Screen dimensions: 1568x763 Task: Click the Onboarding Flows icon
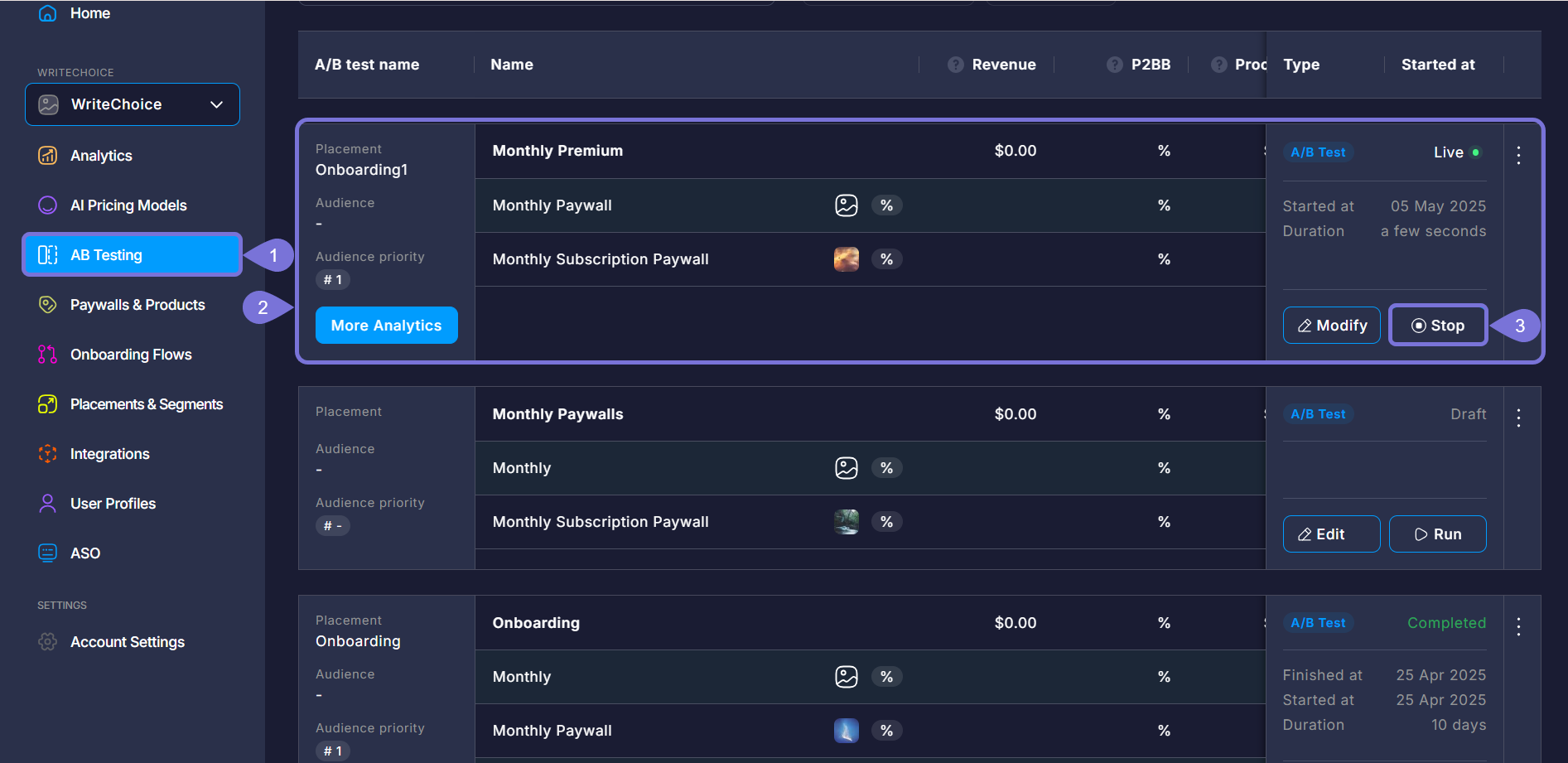coord(48,355)
